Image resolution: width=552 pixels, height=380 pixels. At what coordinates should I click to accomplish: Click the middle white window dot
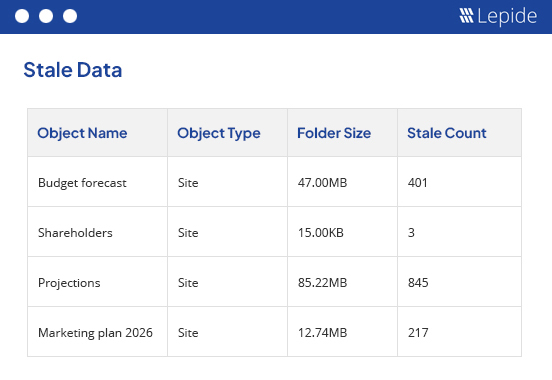coord(46,16)
